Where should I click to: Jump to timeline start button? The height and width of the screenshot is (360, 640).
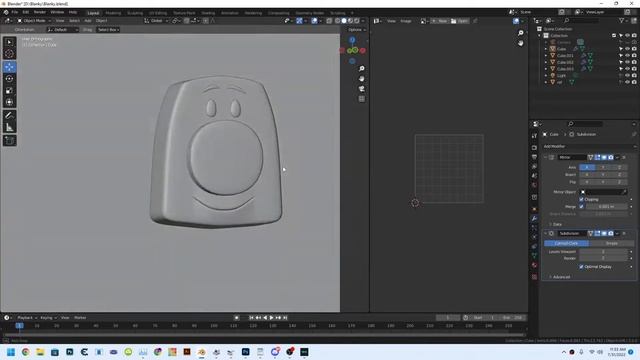tap(251, 318)
